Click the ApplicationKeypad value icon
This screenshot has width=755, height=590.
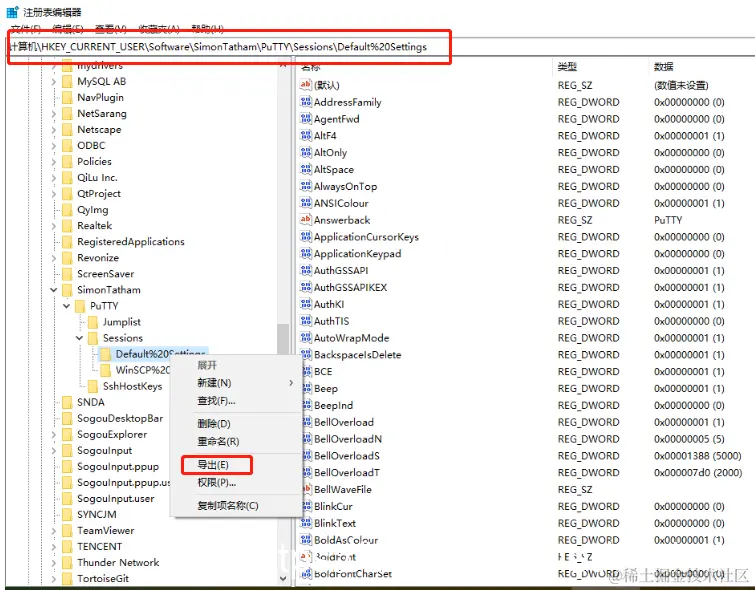click(x=306, y=253)
